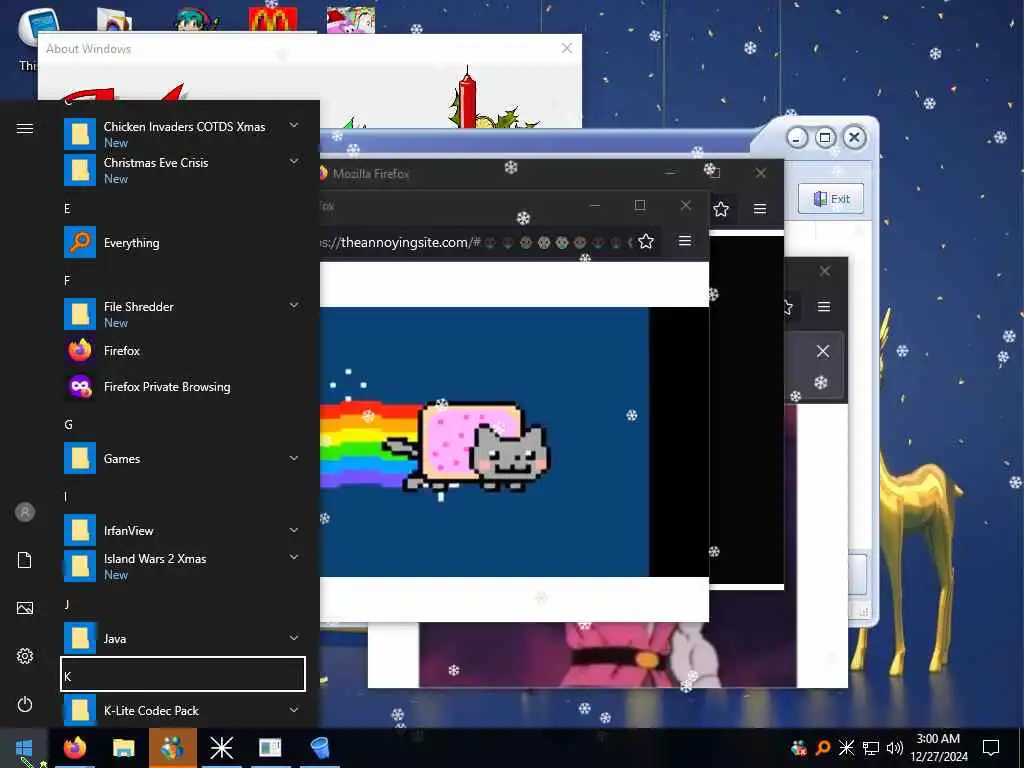Click the Windows Start button
This screenshot has width=1024, height=768.
click(x=24, y=747)
